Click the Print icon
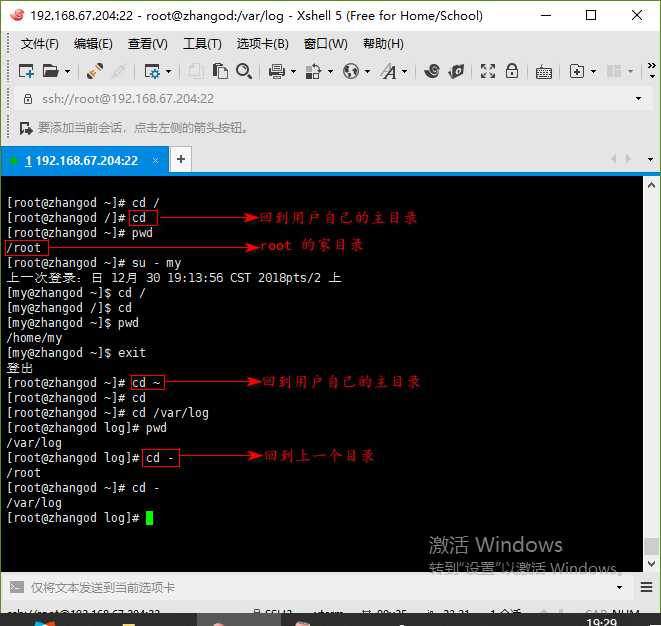Viewport: 661px width, 626px height. point(277,72)
